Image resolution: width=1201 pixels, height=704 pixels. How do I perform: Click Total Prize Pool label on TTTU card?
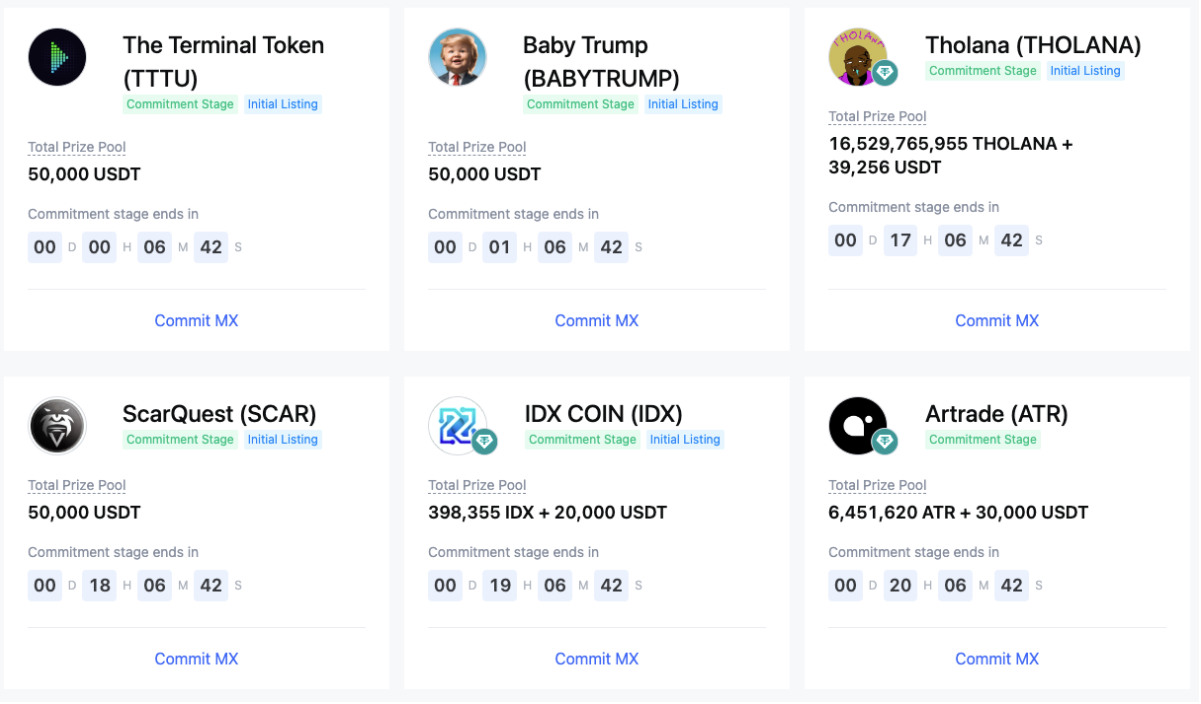(77, 147)
